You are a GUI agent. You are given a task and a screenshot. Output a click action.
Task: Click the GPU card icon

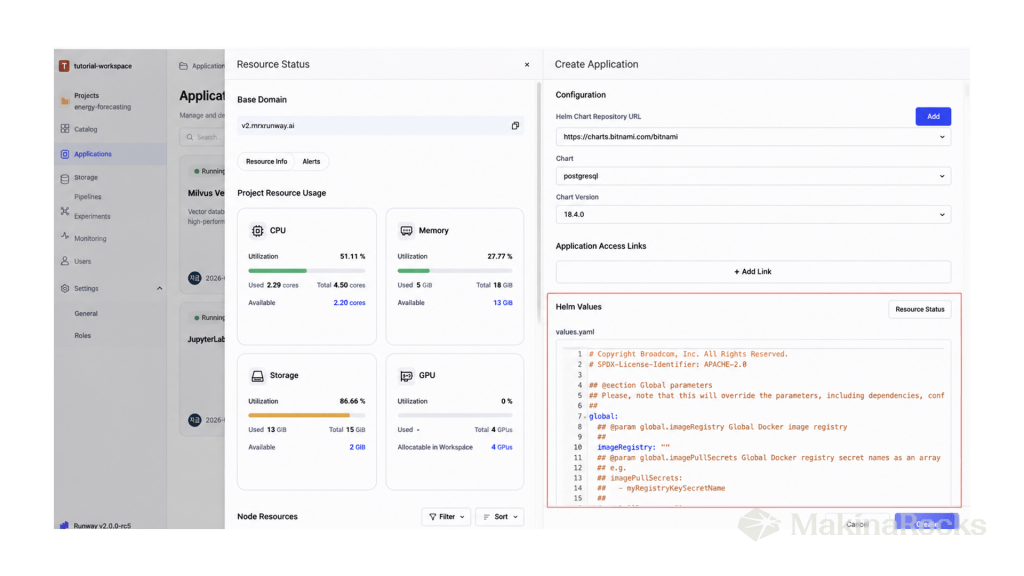tap(406, 376)
